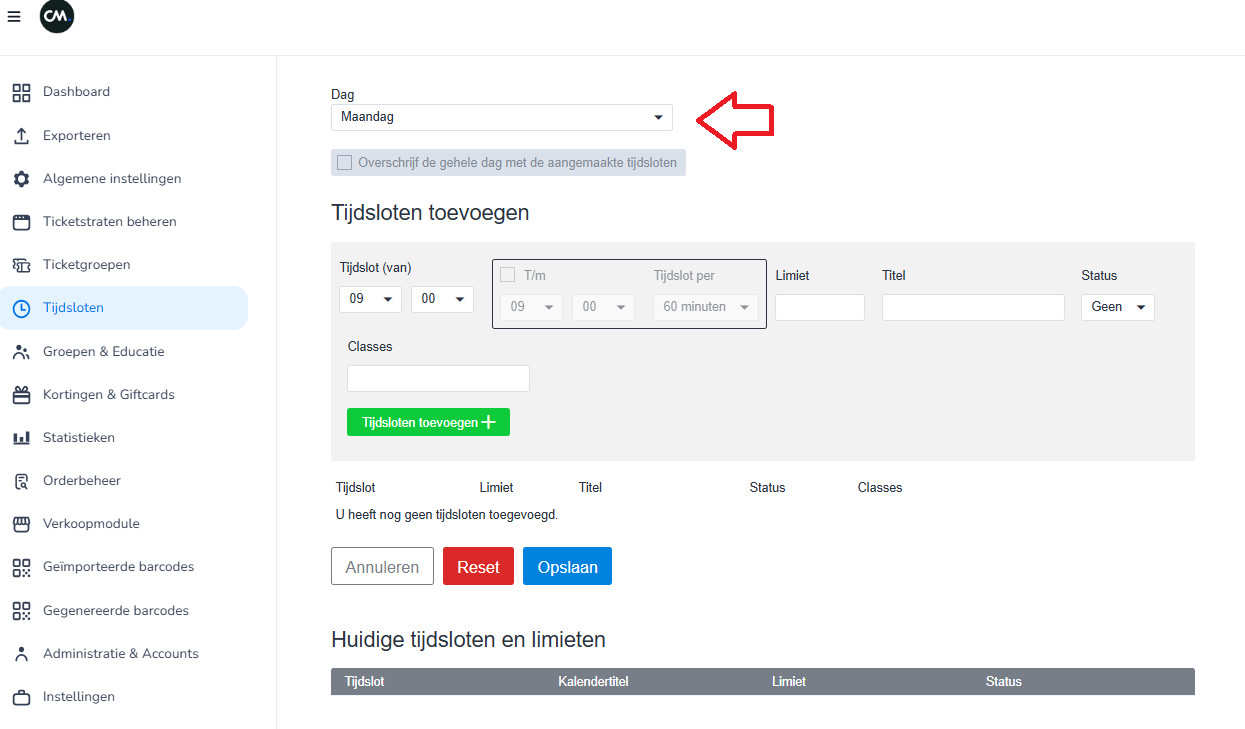Open Dashboard via its grid icon

click(x=21, y=93)
